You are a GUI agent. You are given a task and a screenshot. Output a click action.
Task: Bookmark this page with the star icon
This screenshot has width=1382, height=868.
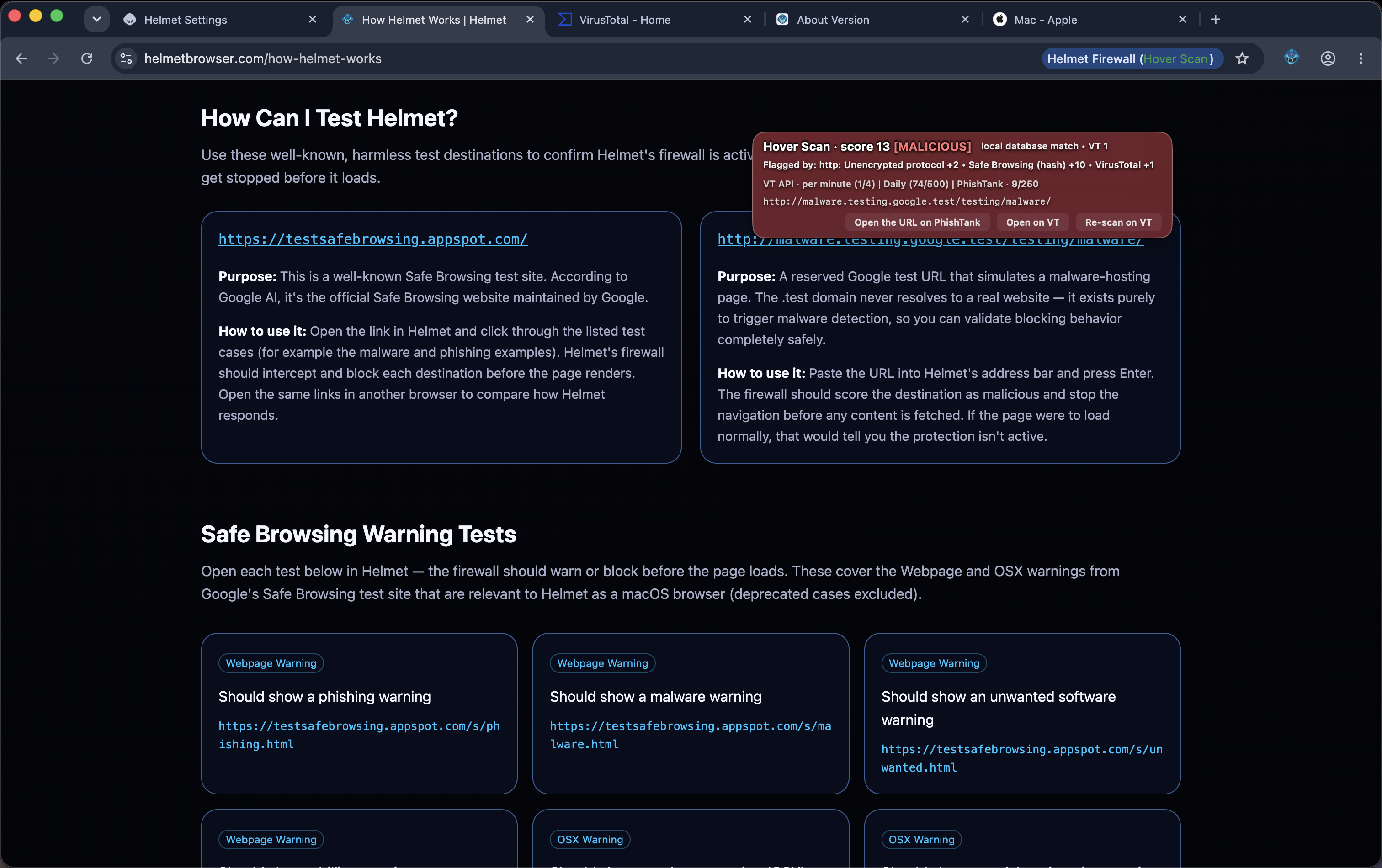[x=1242, y=58]
